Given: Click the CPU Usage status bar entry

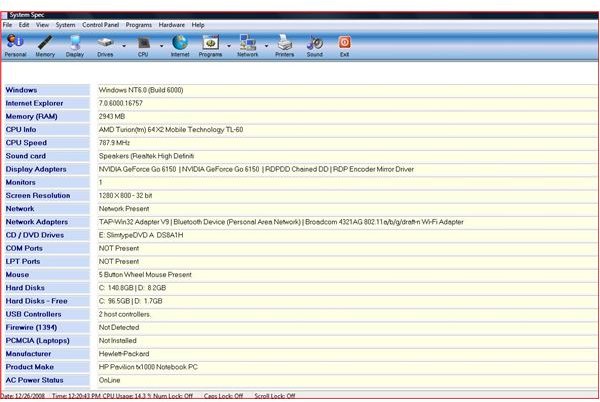Looking at the screenshot, I should coord(127,396).
